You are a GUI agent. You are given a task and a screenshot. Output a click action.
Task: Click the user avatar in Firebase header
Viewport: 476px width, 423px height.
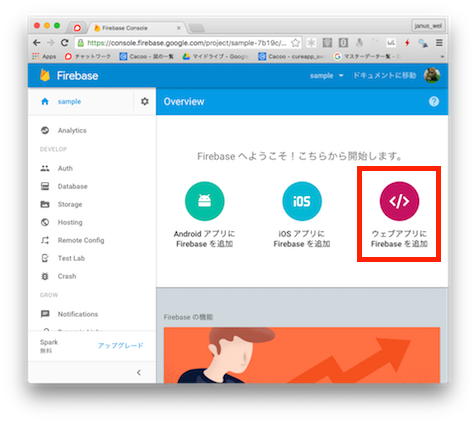click(432, 75)
